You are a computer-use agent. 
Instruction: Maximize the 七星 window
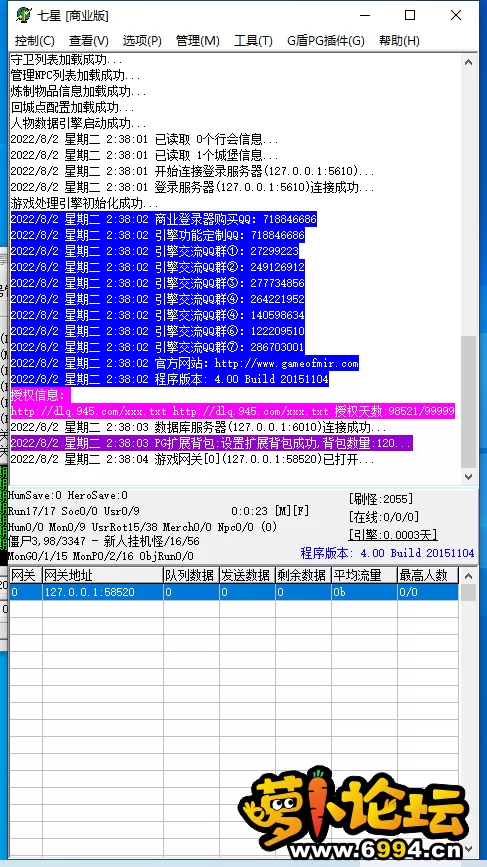coord(410,15)
